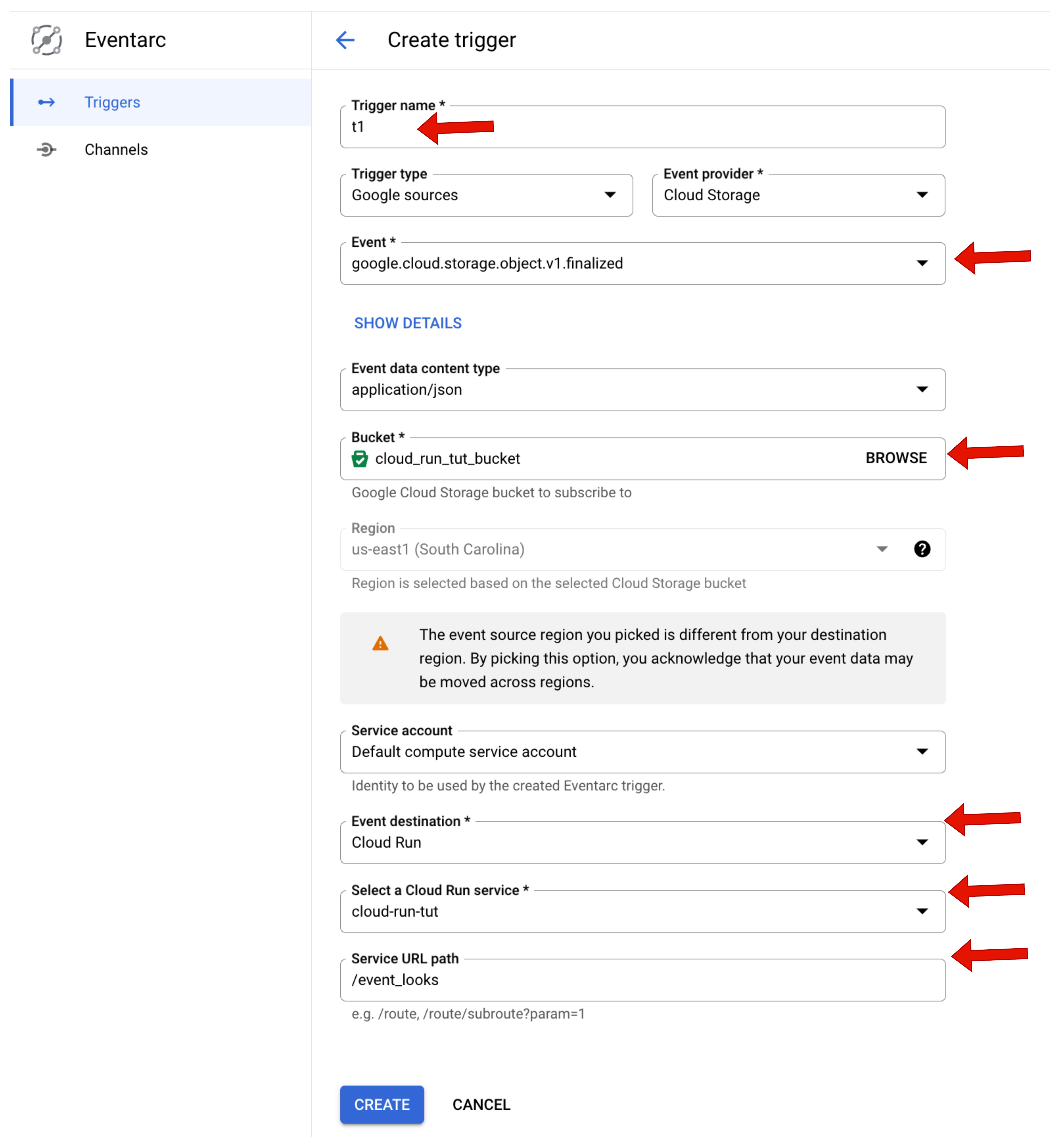Click the orange warning triangle icon
This screenshot has width=1061, height=1148.
point(380,644)
